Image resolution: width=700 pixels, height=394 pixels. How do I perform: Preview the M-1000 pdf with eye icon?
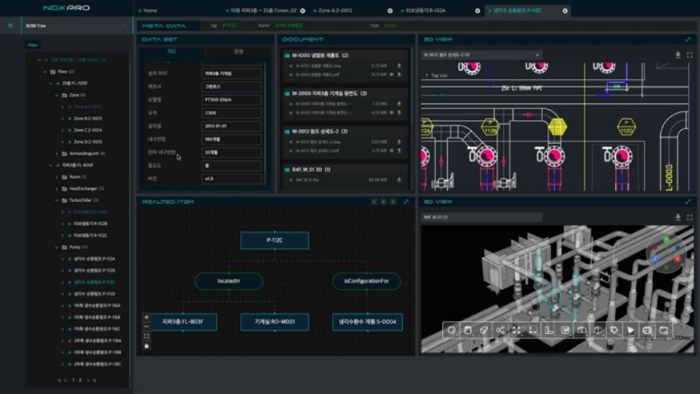pos(392,75)
